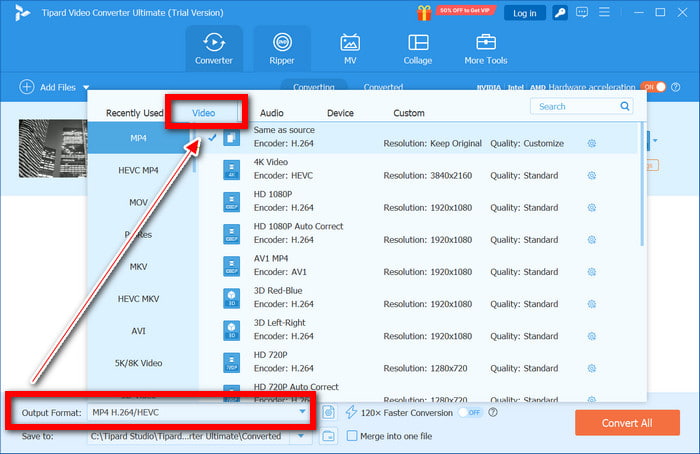Switch to the Audio tab
The height and width of the screenshot is (454, 700).
[x=271, y=113]
